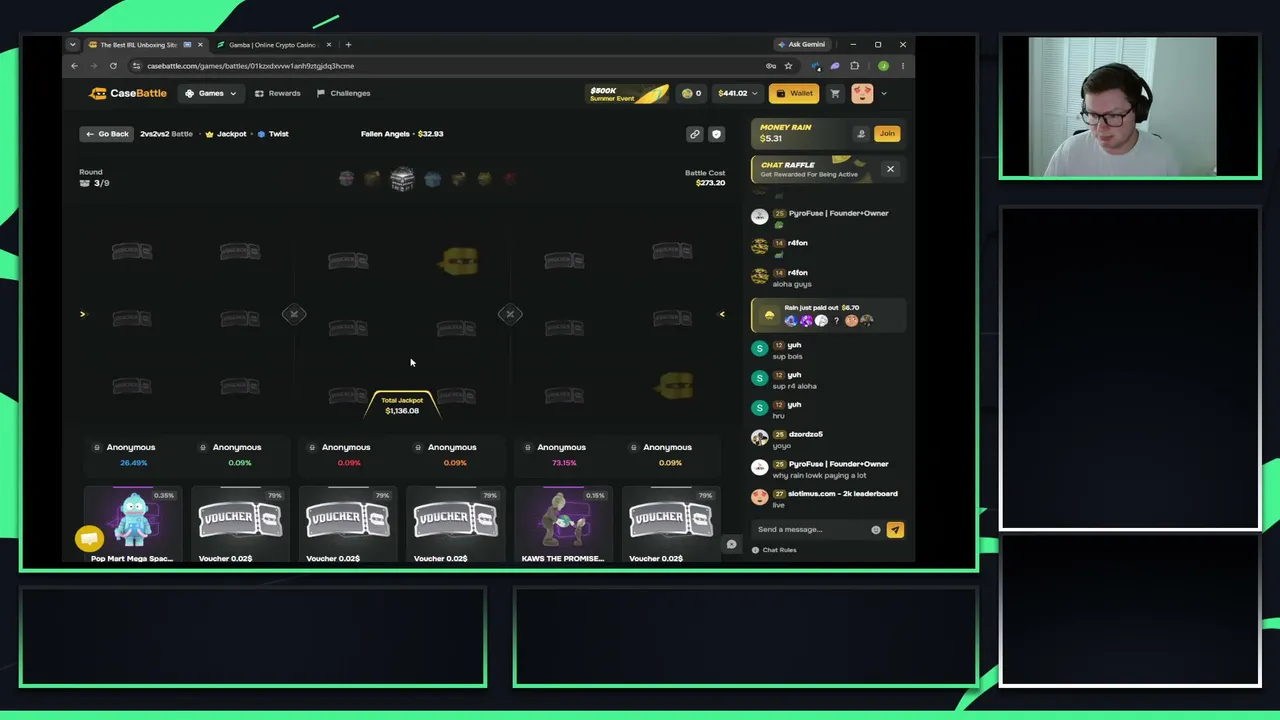Expand the profile menu chevron
Viewport: 1280px width, 720px height.
(884, 93)
